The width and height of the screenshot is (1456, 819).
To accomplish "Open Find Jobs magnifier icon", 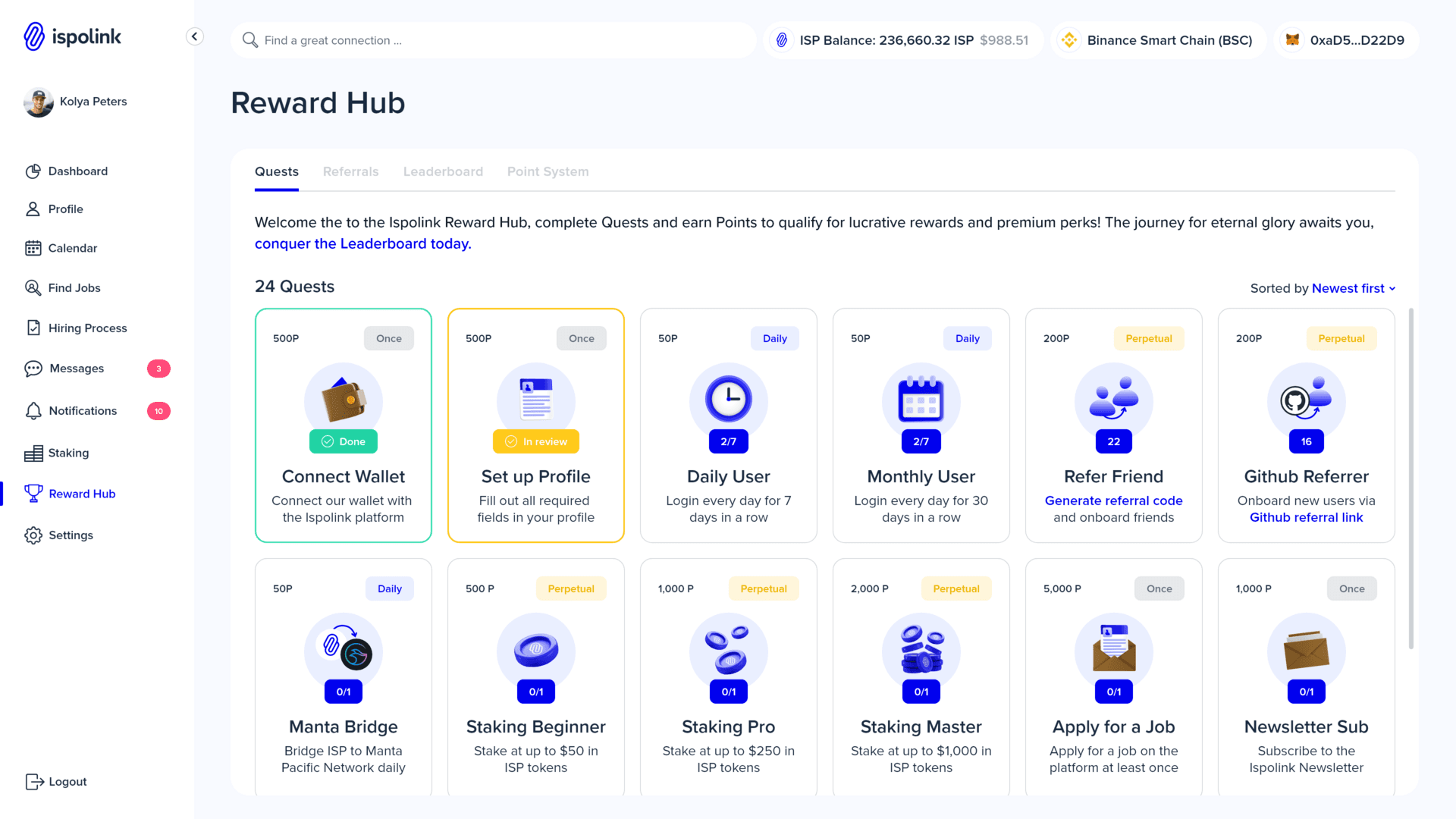I will click(x=33, y=288).
